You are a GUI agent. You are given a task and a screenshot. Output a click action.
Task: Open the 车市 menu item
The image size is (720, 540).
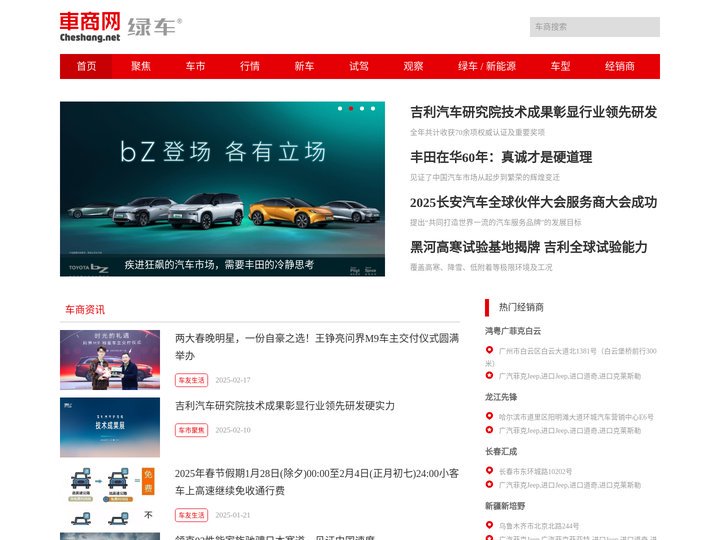click(195, 66)
